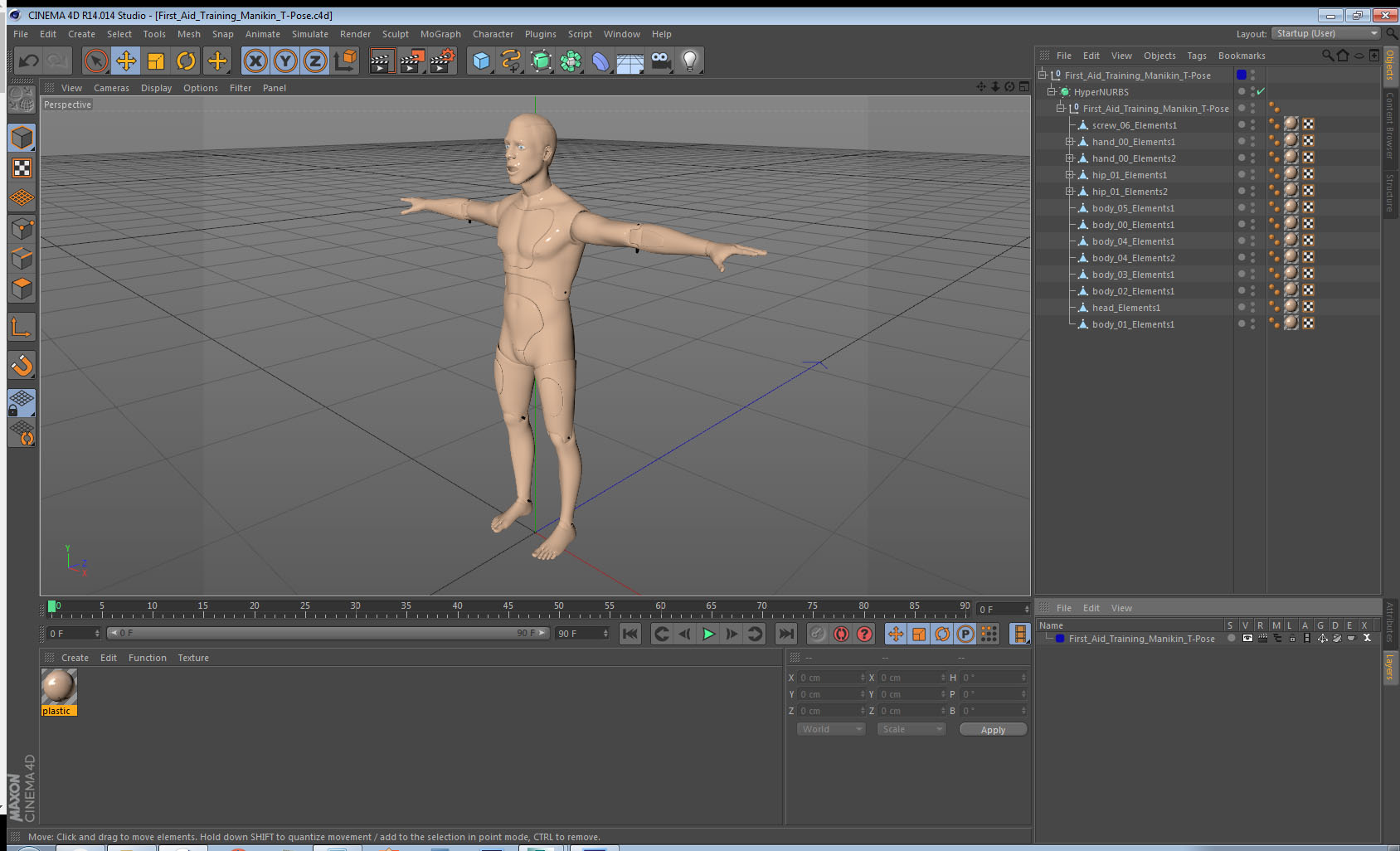Toggle Y axis lock
The height and width of the screenshot is (851, 1400).
tap(285, 61)
